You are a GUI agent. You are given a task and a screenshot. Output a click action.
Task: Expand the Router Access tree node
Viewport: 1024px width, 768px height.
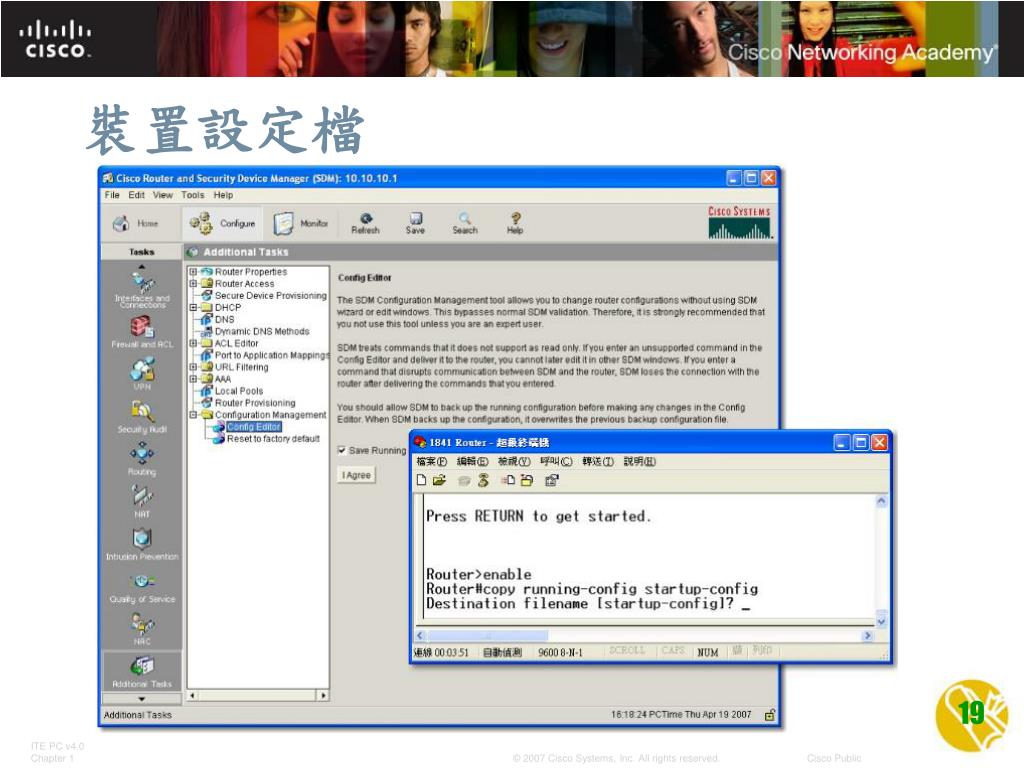click(x=193, y=283)
